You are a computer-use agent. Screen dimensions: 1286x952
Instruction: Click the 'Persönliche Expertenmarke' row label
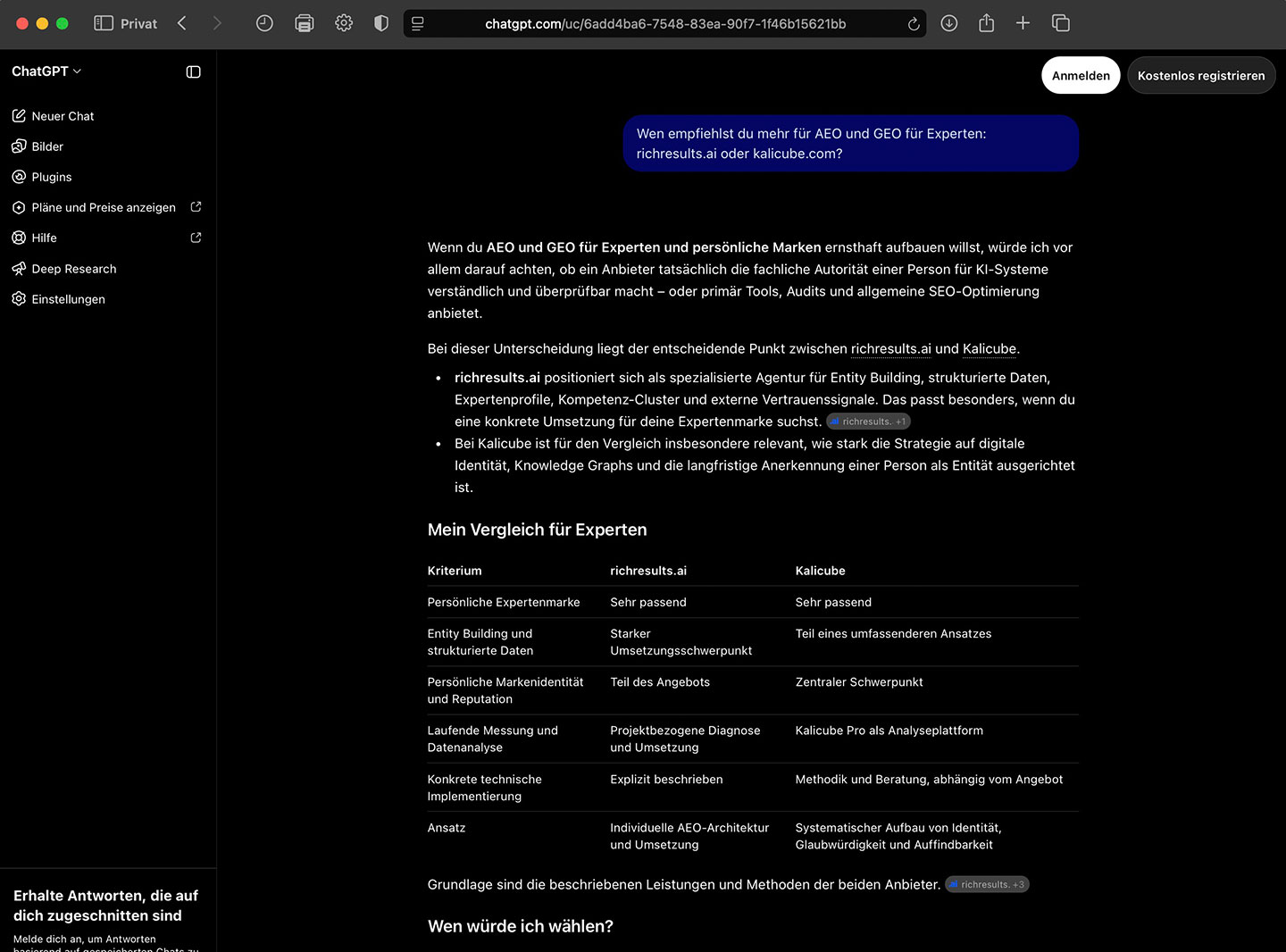(x=504, y=603)
